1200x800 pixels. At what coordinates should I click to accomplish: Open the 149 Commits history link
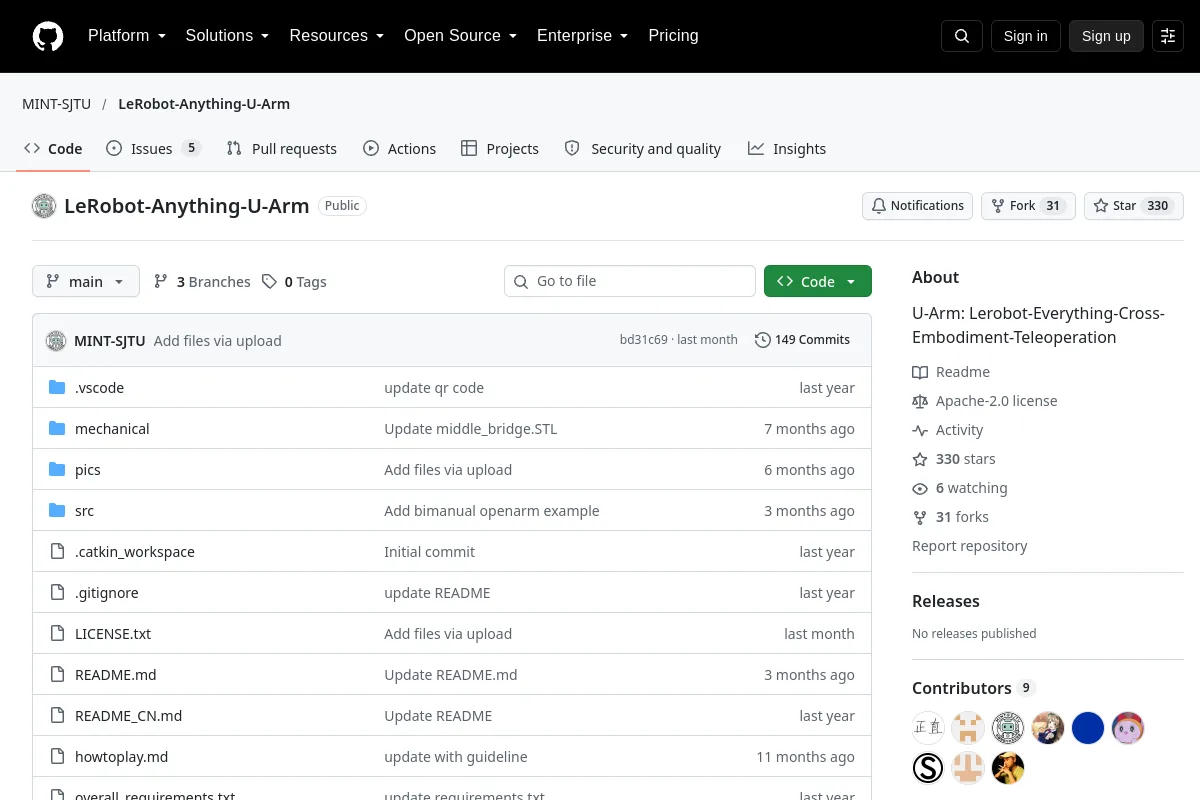pos(802,340)
